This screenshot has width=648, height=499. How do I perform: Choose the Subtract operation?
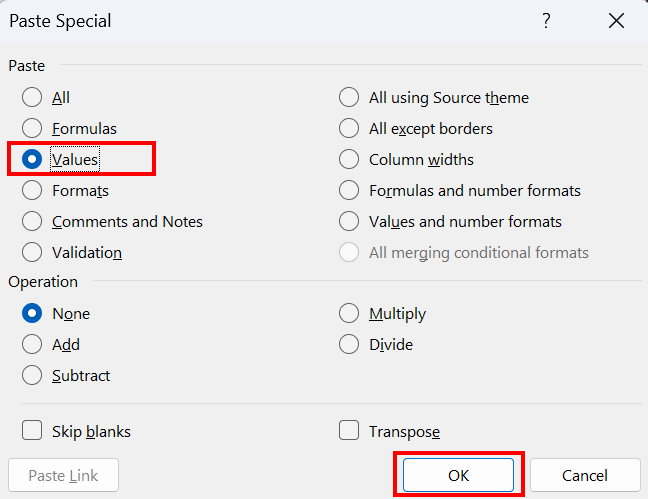(33, 376)
